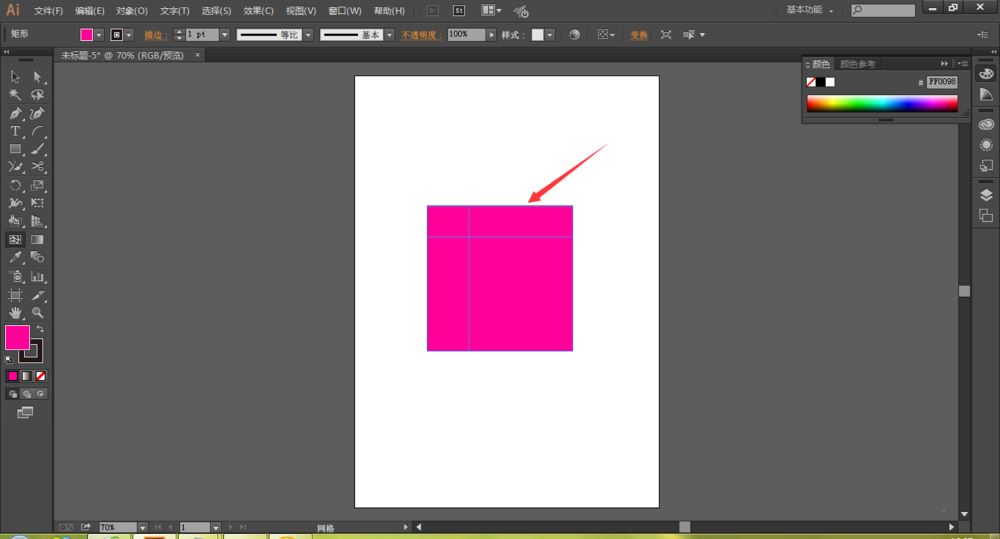Image resolution: width=1000 pixels, height=539 pixels.
Task: Activate the Type tool
Action: [15, 131]
